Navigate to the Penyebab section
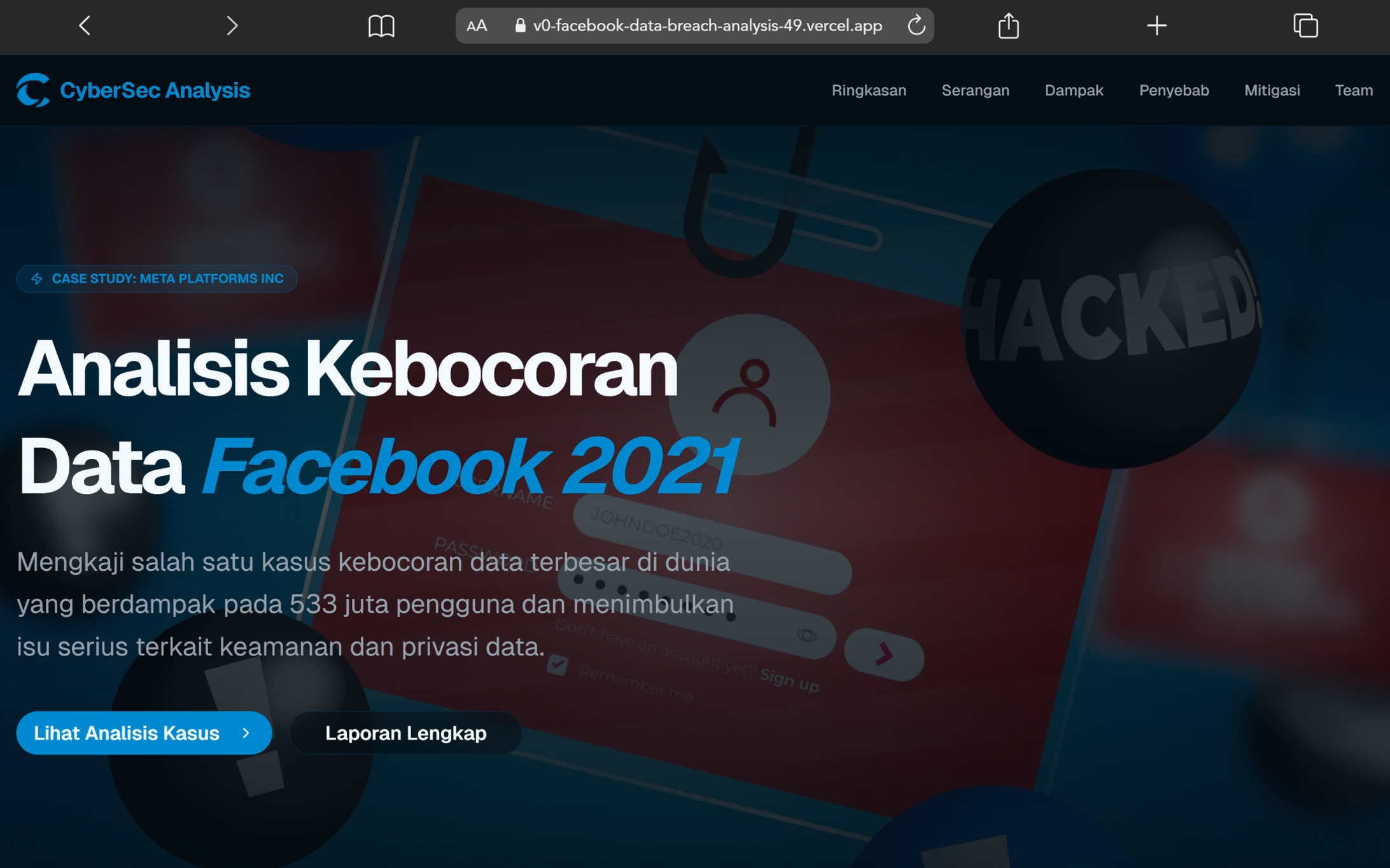The width and height of the screenshot is (1390, 868). [1174, 90]
